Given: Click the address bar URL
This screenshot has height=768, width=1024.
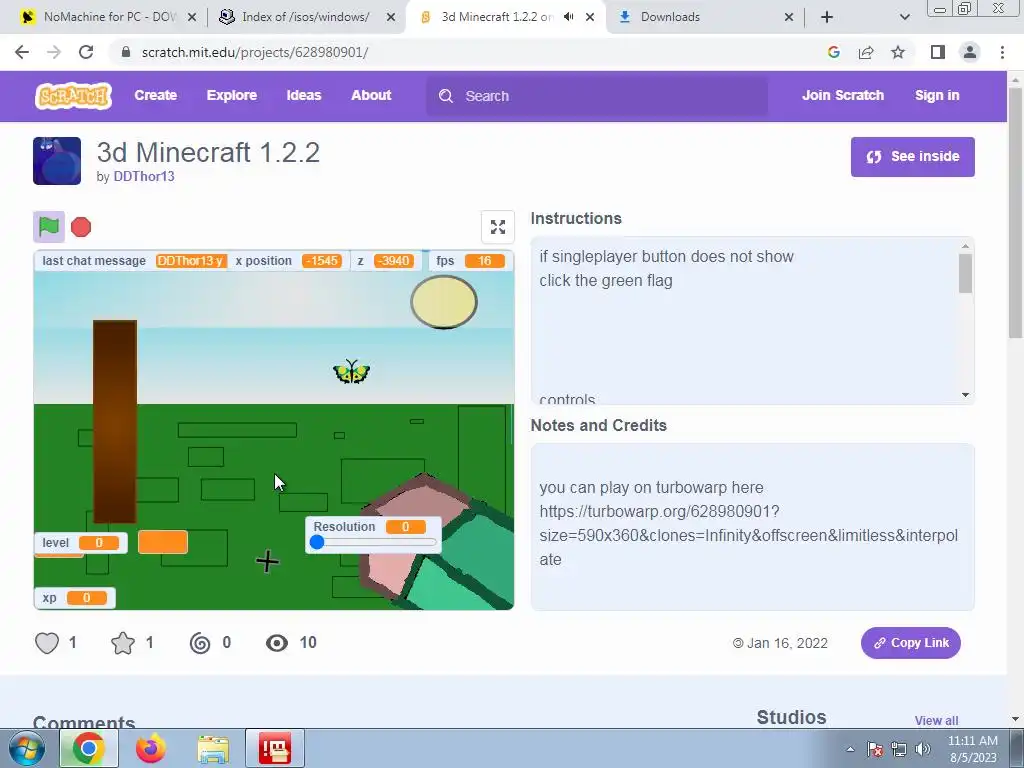Looking at the screenshot, I should [x=255, y=52].
